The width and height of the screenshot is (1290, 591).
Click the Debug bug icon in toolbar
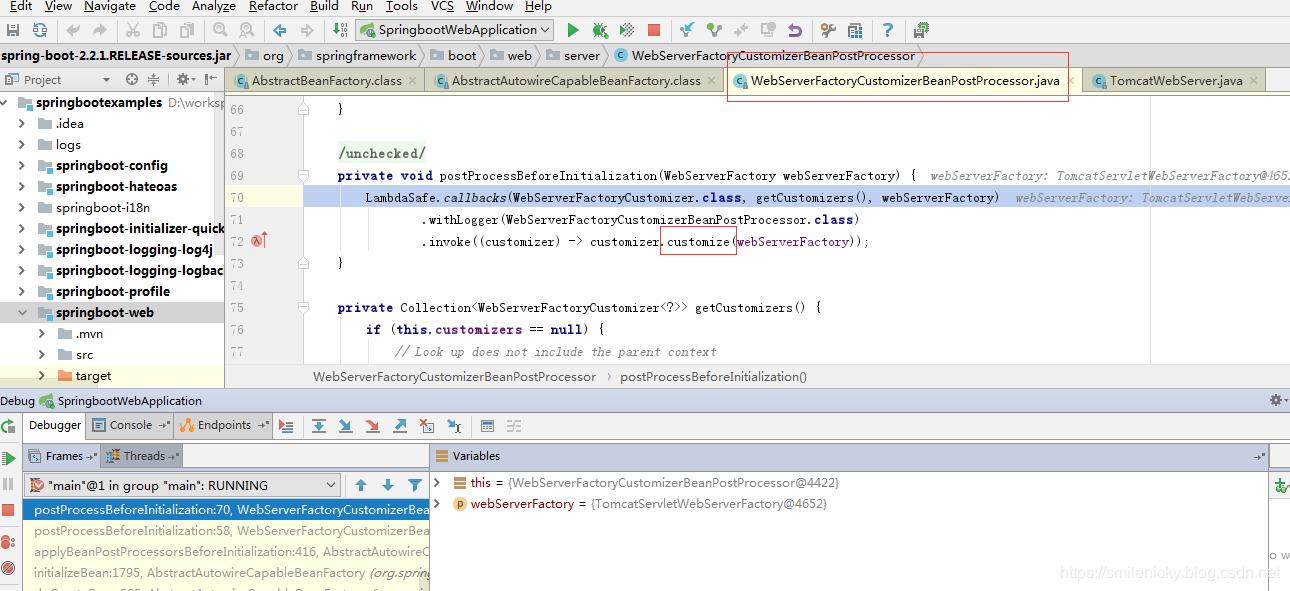click(x=599, y=30)
